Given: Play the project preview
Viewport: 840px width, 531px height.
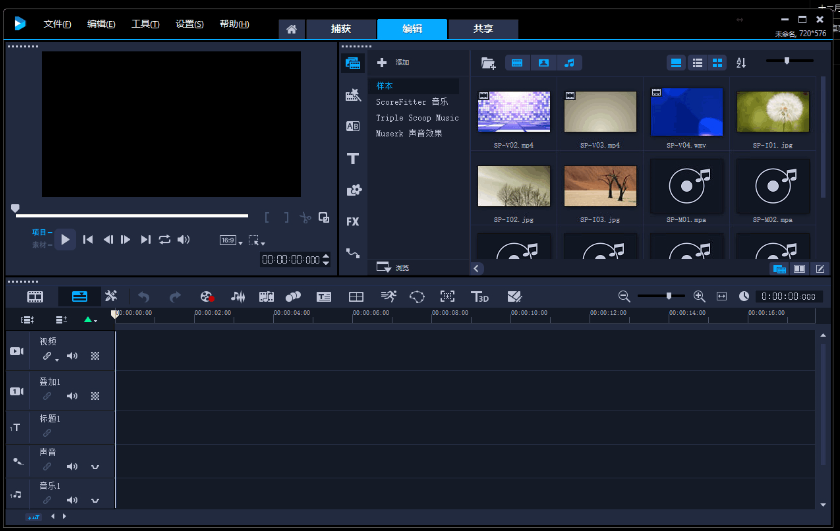Looking at the screenshot, I should coord(65,240).
